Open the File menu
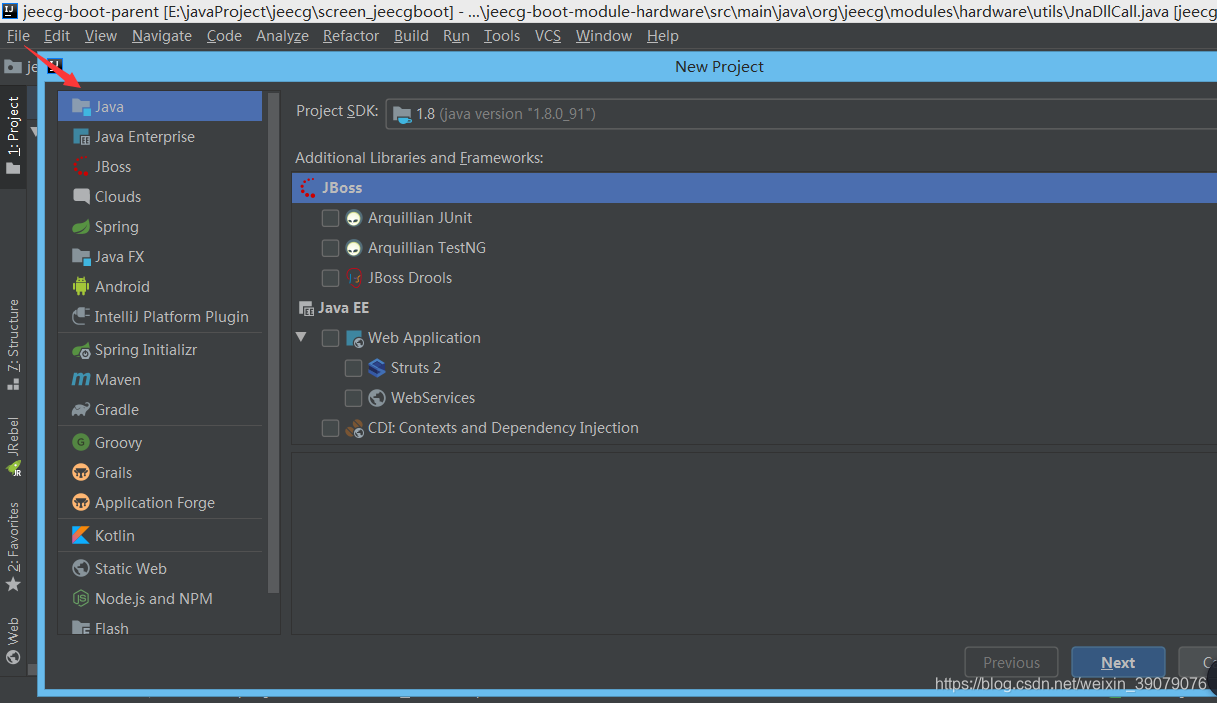Viewport: 1217px width, 703px height. (18, 36)
